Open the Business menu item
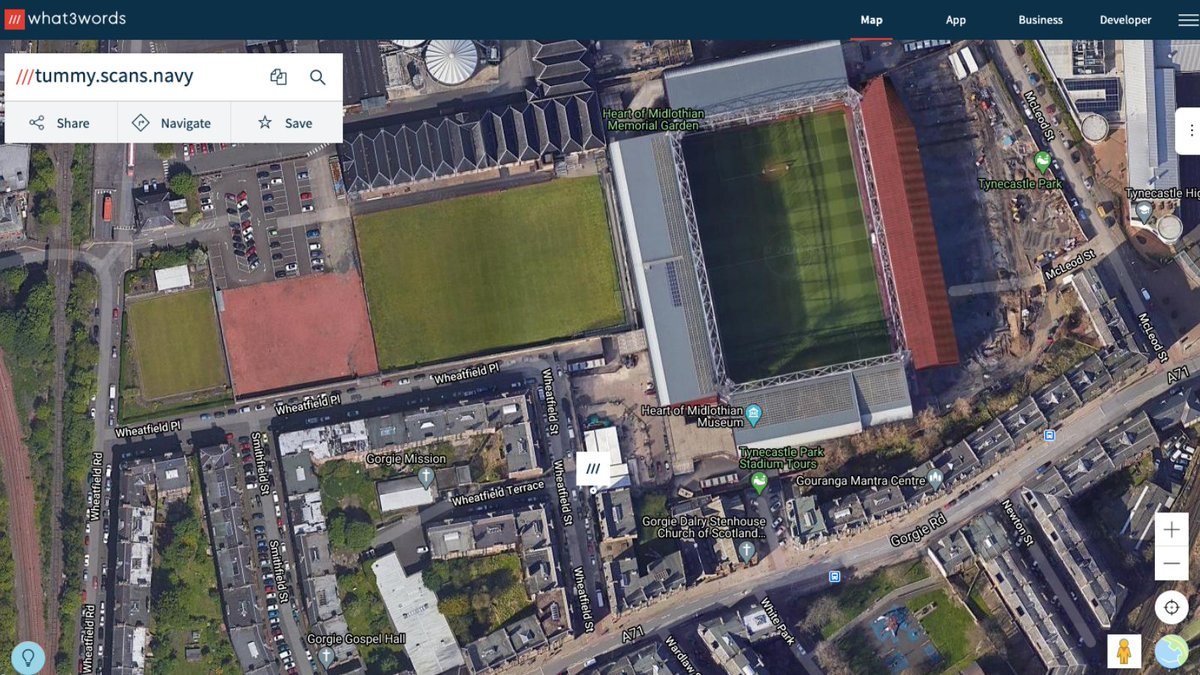 pos(1040,20)
